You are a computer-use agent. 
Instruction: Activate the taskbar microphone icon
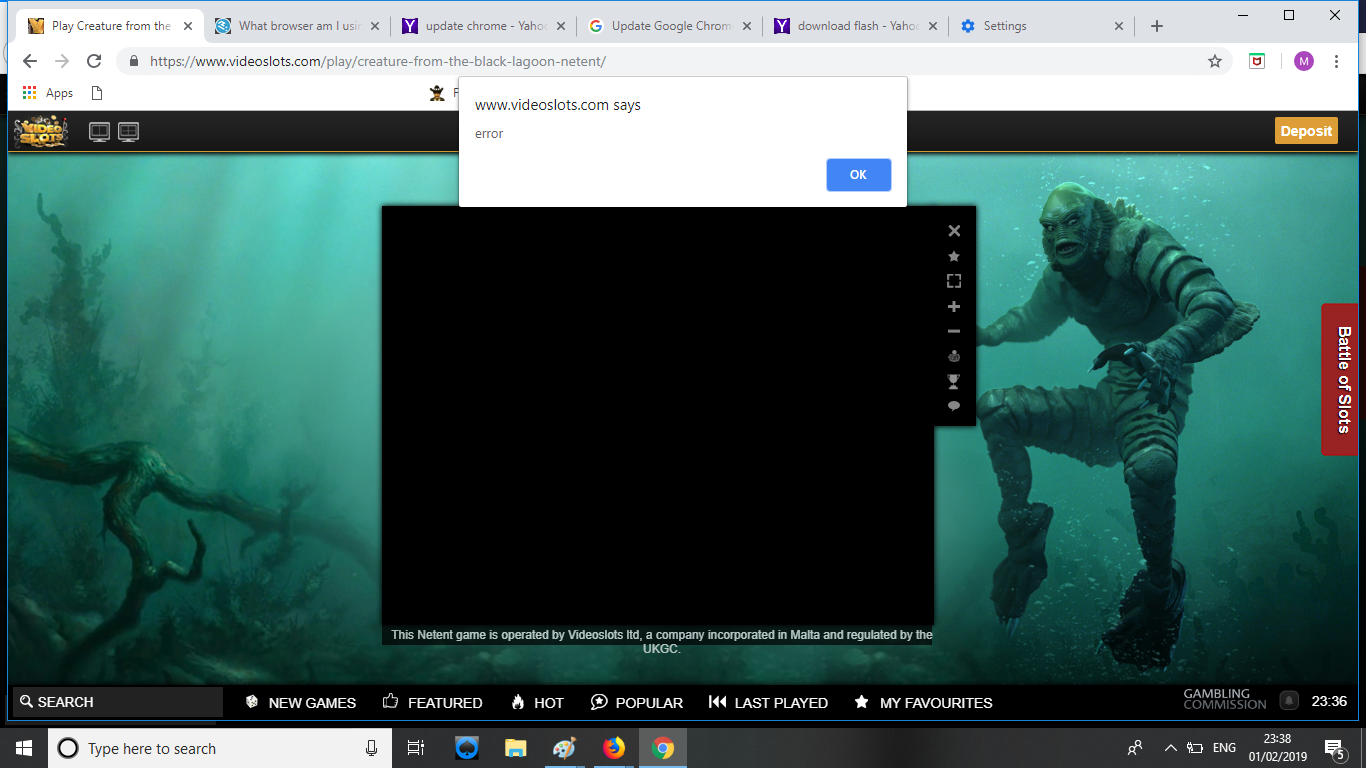371,748
